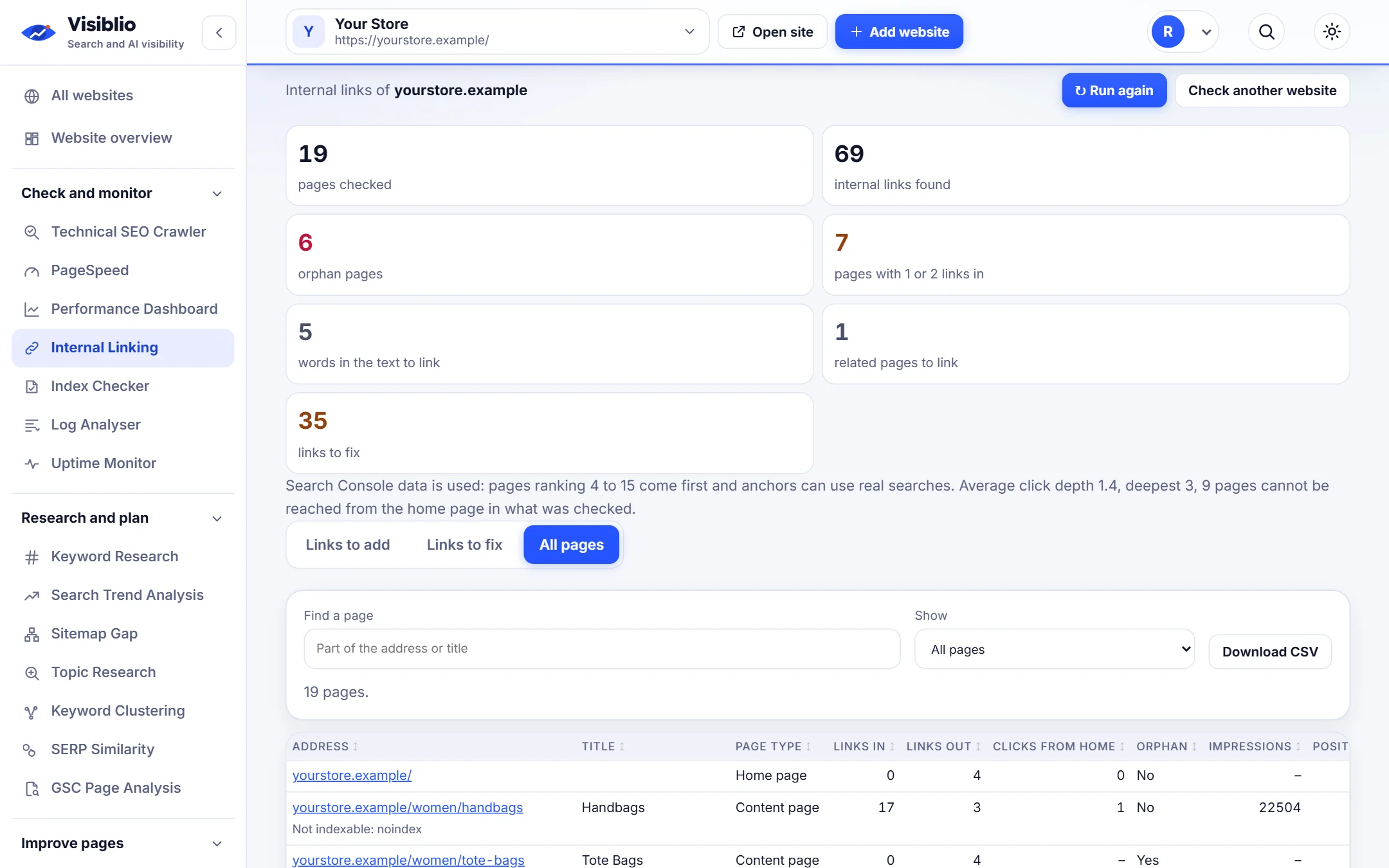The image size is (1389, 868).
Task: Click the Sitemap Gap hierarchy icon
Action: click(32, 634)
